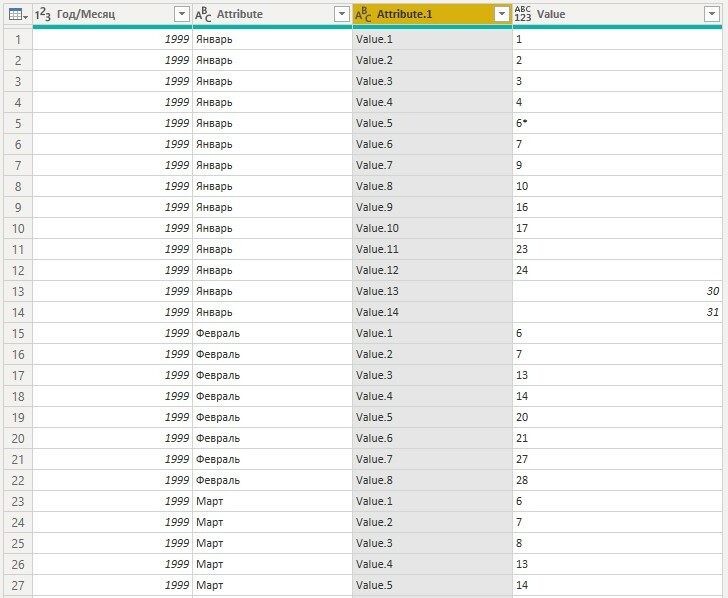The height and width of the screenshot is (598, 728).
Task: Click the Value.9 cell in row 9
Action: click(x=432, y=208)
